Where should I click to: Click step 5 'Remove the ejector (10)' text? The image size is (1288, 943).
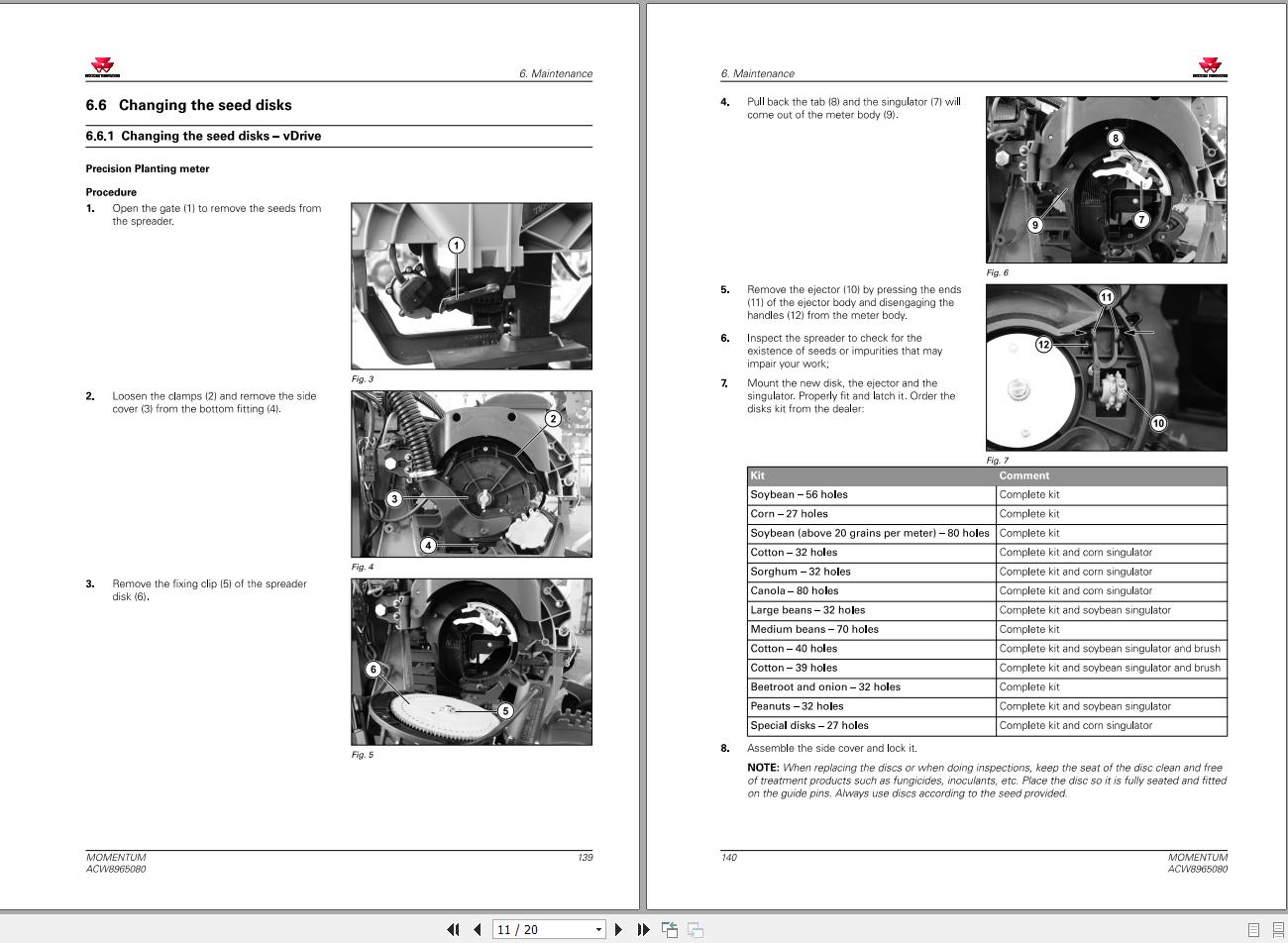(x=854, y=302)
